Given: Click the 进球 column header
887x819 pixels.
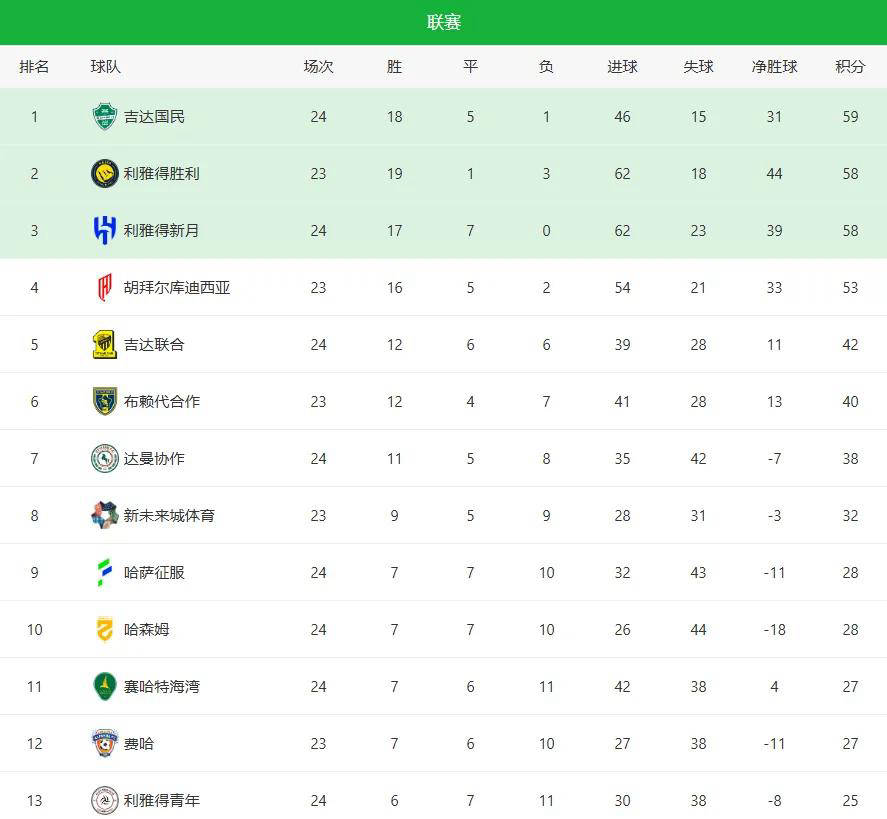Looking at the screenshot, I should tap(622, 67).
